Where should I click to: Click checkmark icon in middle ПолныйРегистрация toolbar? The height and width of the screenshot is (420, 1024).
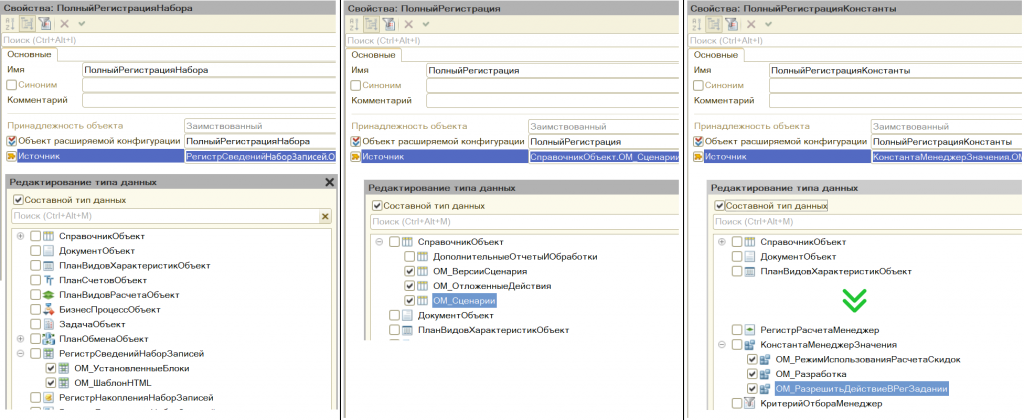426,24
